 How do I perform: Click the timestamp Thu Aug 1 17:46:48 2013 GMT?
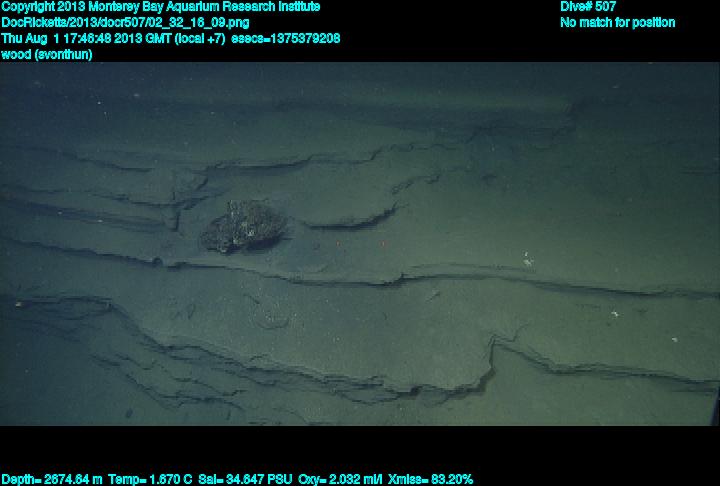pyautogui.click(x=87, y=38)
